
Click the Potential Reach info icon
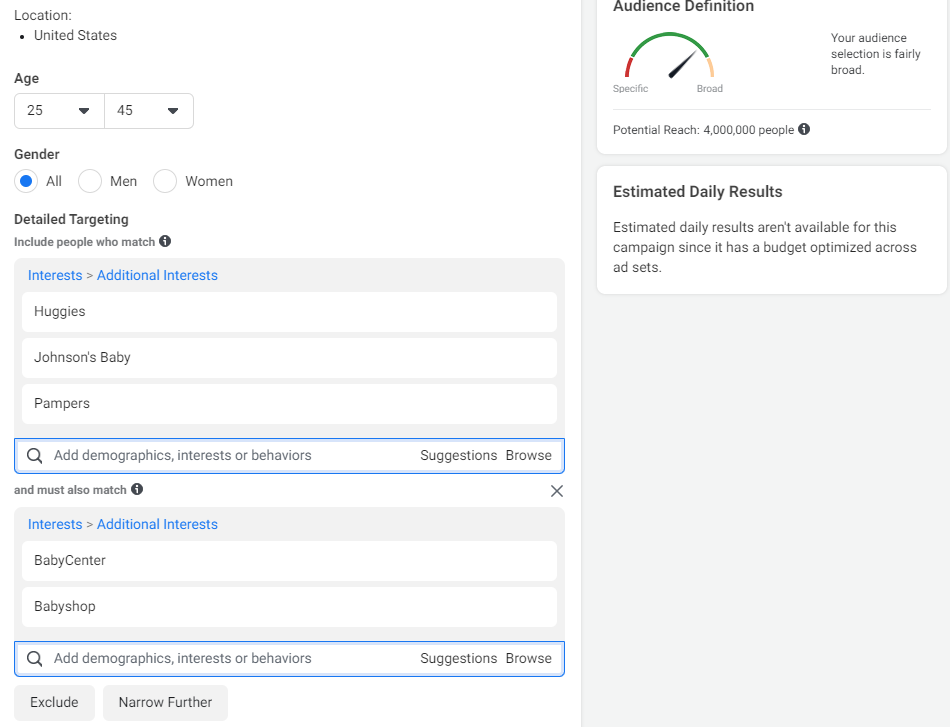point(804,129)
